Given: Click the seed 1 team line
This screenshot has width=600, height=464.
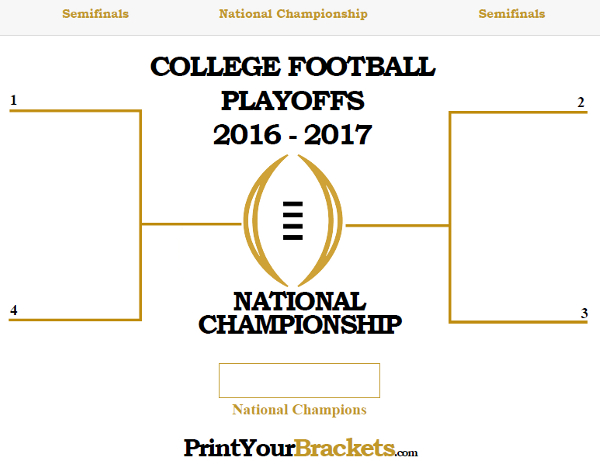Looking at the screenshot, I should (75, 111).
